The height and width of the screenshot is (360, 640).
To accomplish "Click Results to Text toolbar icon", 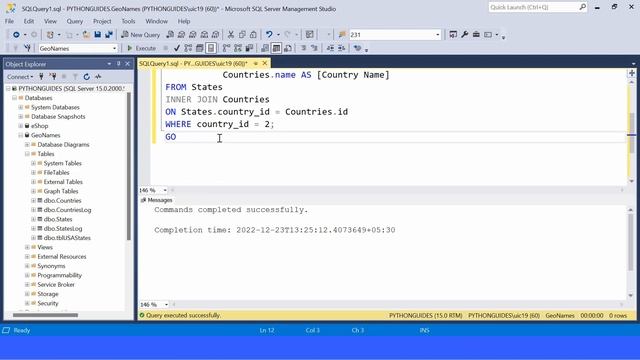I will pyautogui.click(x=265, y=48).
